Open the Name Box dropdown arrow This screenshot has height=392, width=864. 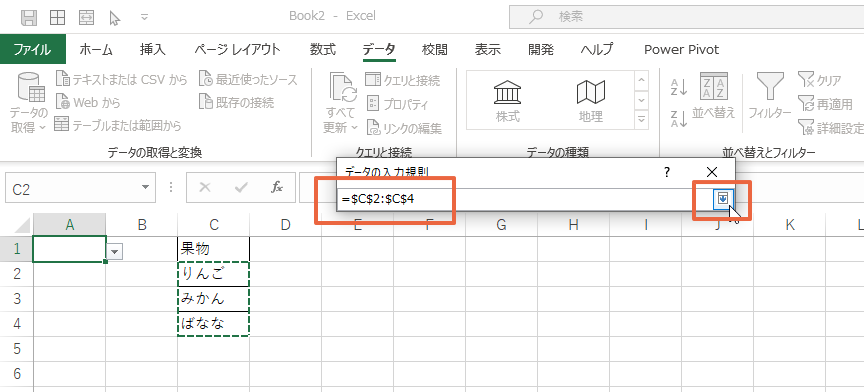[x=145, y=187]
